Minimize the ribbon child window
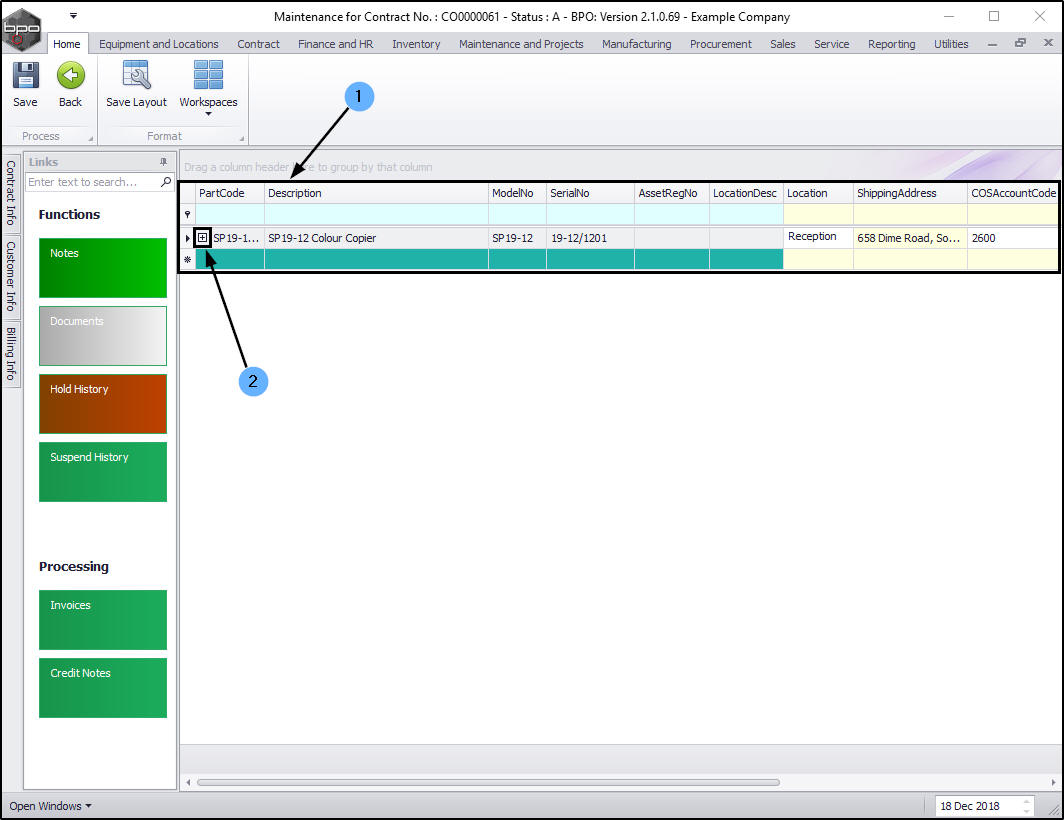 point(993,44)
